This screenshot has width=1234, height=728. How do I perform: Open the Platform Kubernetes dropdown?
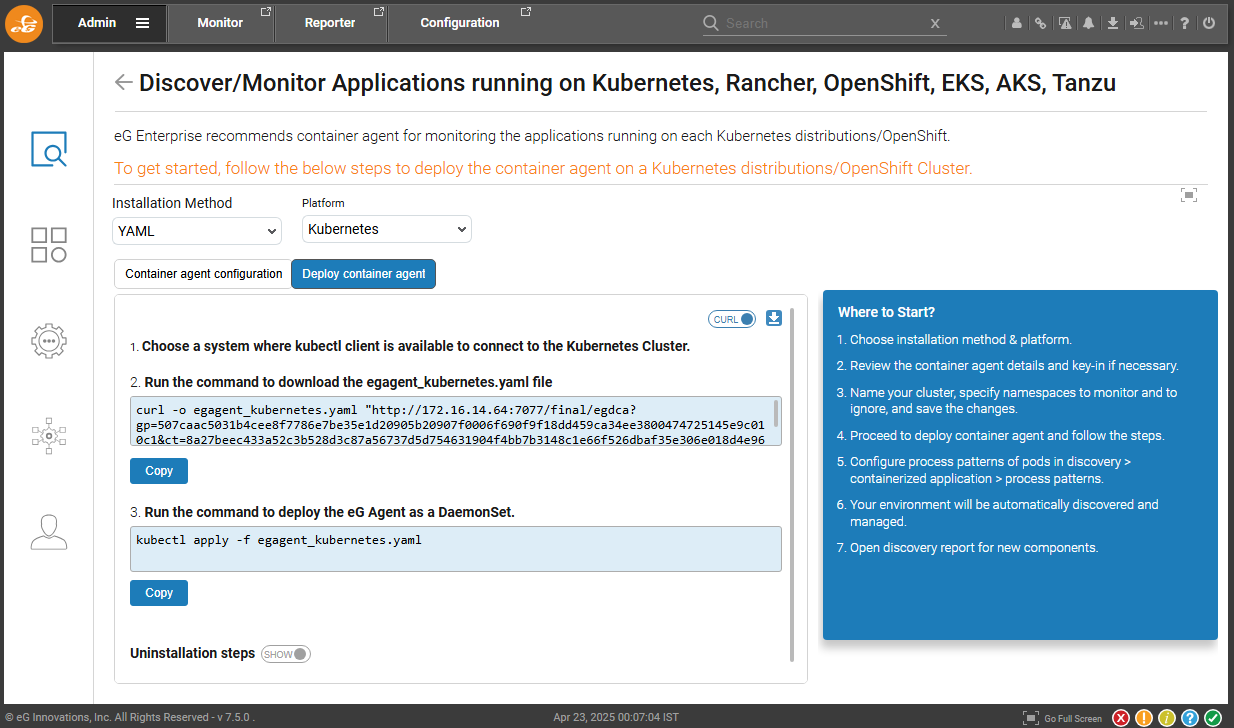click(x=386, y=229)
